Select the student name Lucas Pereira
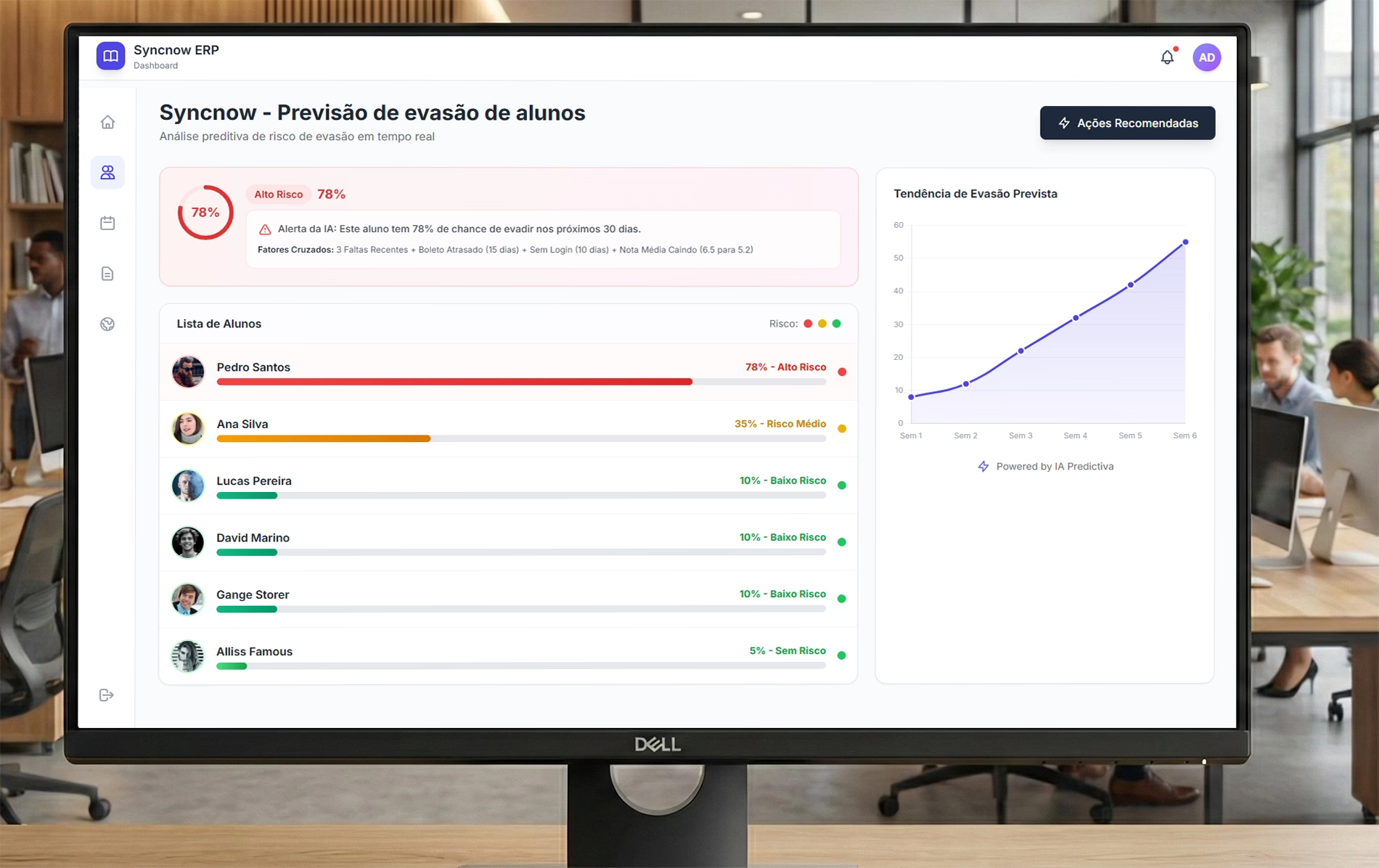Image resolution: width=1379 pixels, height=868 pixels. 254,481
